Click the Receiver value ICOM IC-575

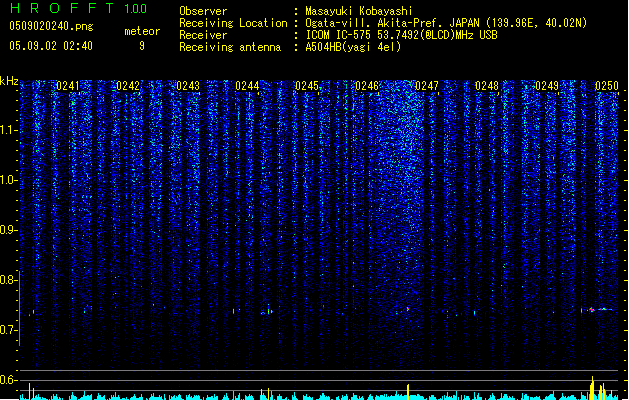(339, 35)
